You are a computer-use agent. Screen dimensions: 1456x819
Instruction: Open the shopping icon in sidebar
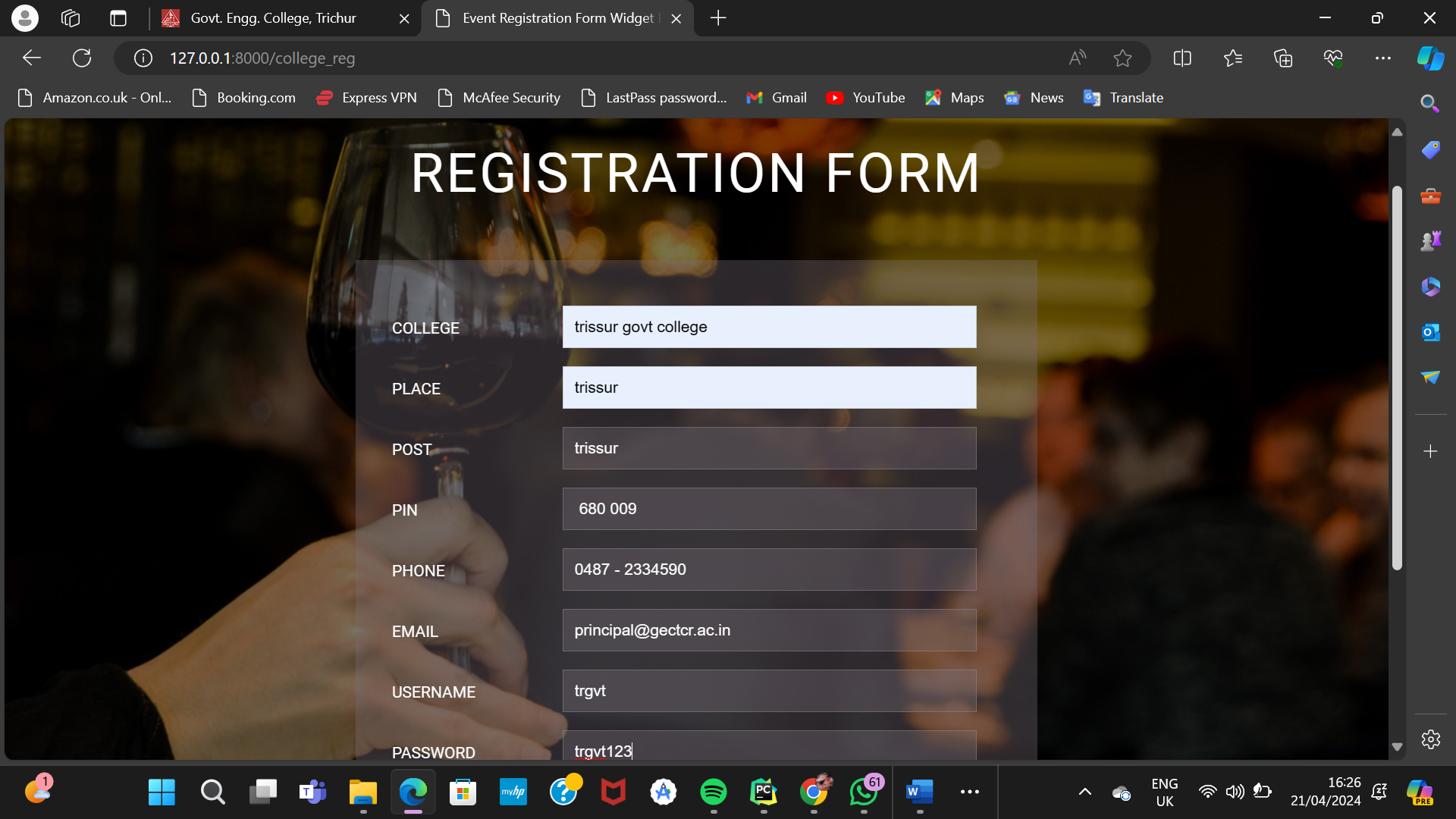pyautogui.click(x=1430, y=149)
